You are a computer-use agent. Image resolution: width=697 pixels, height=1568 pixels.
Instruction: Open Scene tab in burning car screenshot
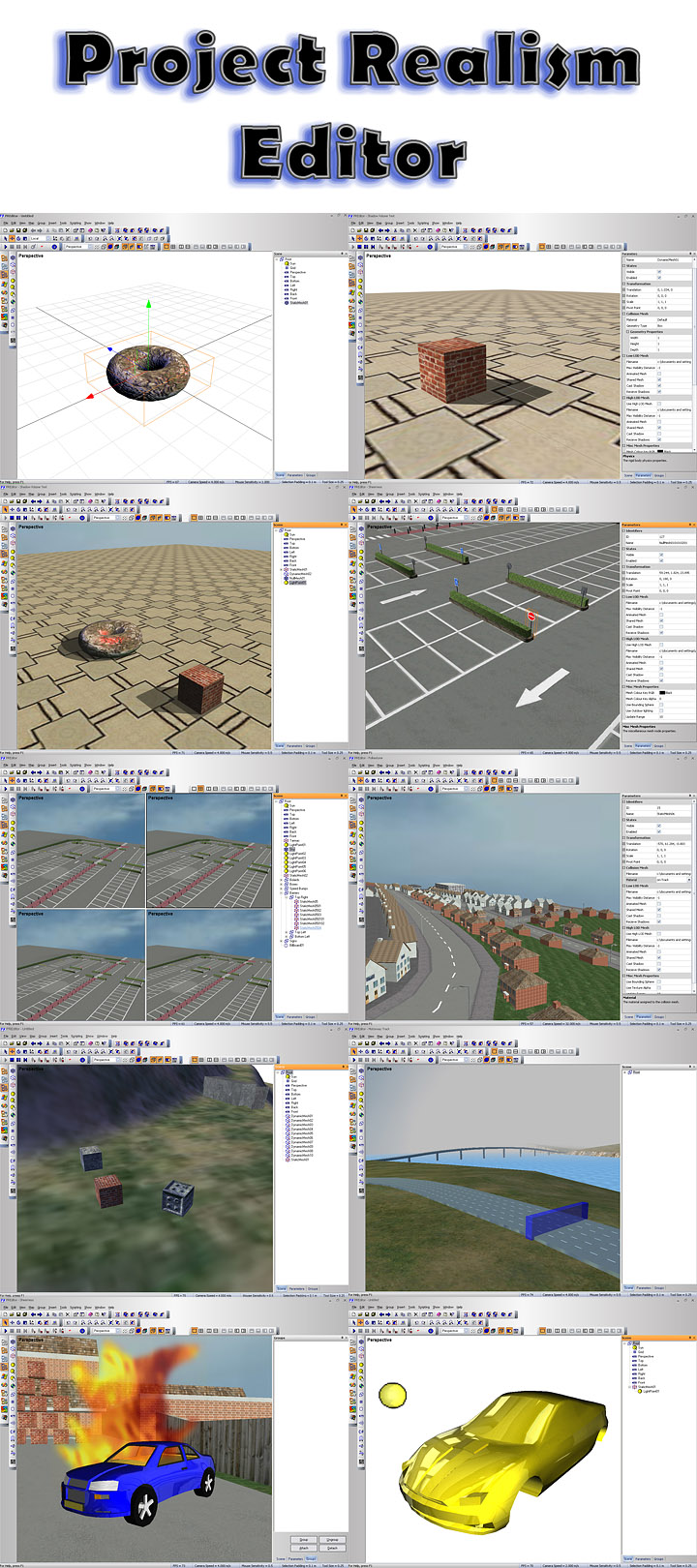tap(281, 1559)
